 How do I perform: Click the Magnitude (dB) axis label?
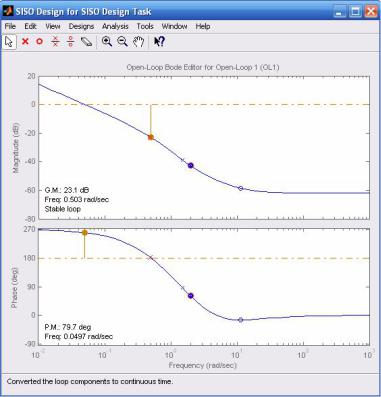[16, 148]
